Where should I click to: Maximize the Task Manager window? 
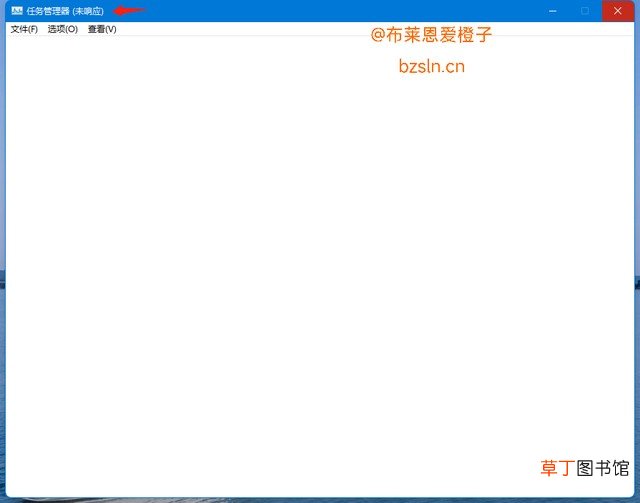tap(585, 11)
